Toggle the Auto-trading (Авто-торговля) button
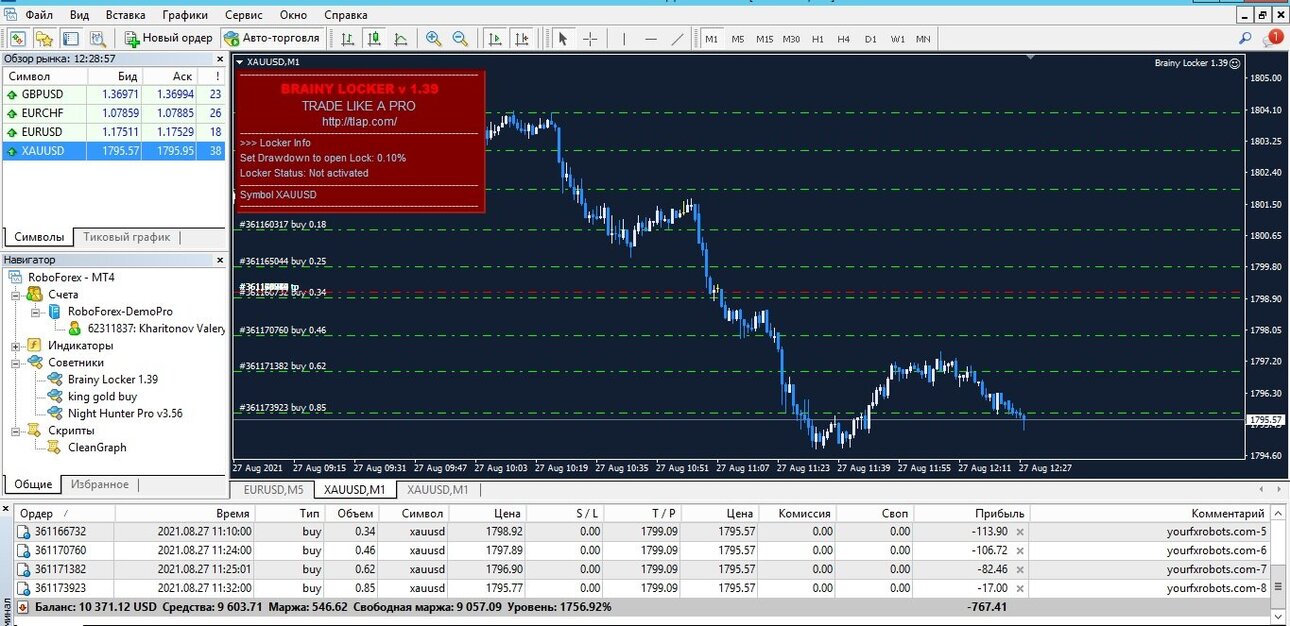Image resolution: width=1290 pixels, height=626 pixels. coord(272,38)
